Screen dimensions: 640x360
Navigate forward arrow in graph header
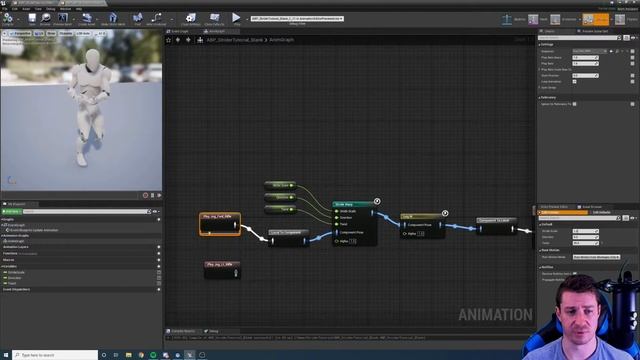188,40
